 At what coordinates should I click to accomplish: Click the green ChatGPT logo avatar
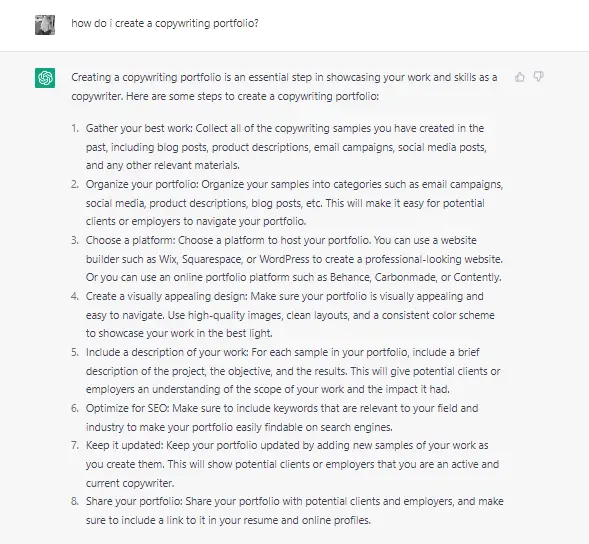tap(45, 78)
